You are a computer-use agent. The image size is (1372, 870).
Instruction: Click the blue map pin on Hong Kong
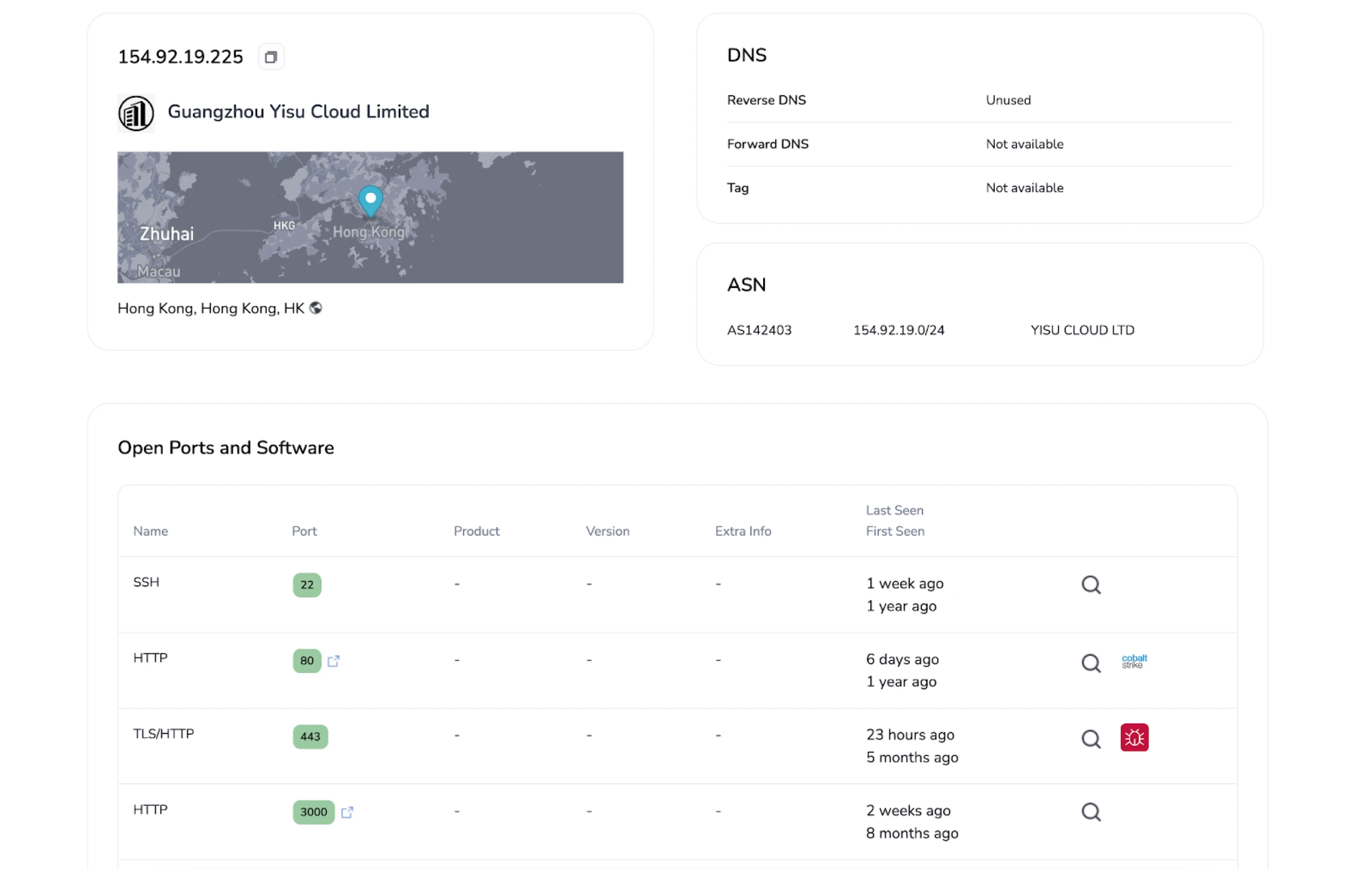370,201
